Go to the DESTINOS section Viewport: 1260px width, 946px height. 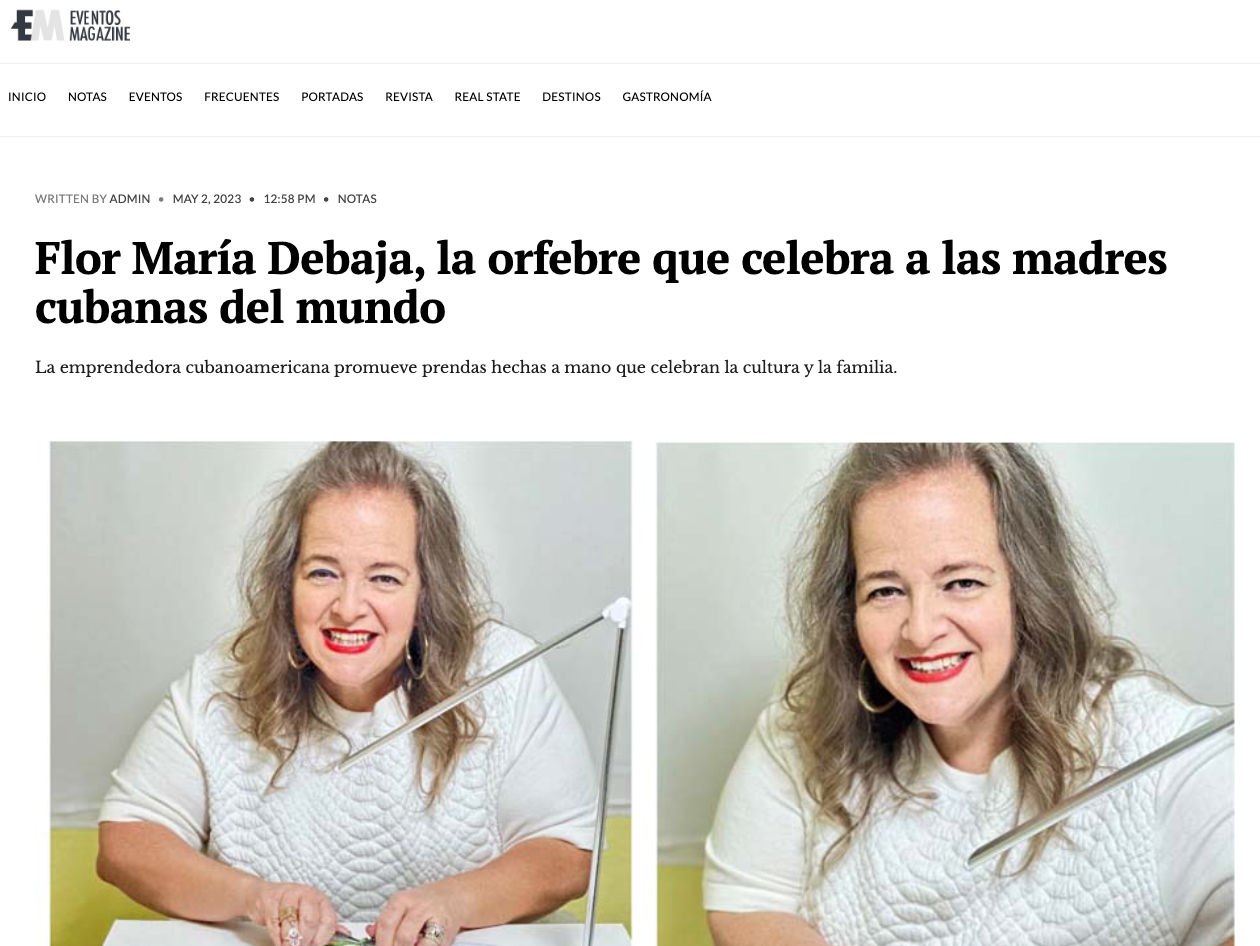pyautogui.click(x=571, y=97)
